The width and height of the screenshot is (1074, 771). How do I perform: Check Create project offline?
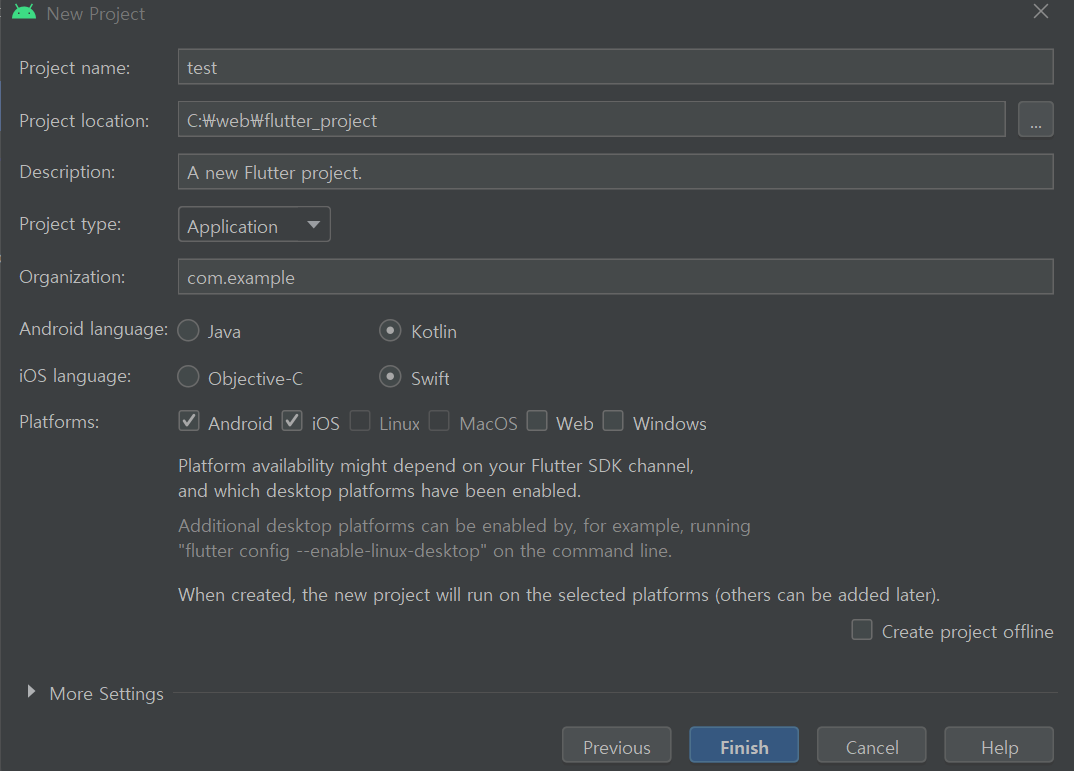[x=862, y=629]
